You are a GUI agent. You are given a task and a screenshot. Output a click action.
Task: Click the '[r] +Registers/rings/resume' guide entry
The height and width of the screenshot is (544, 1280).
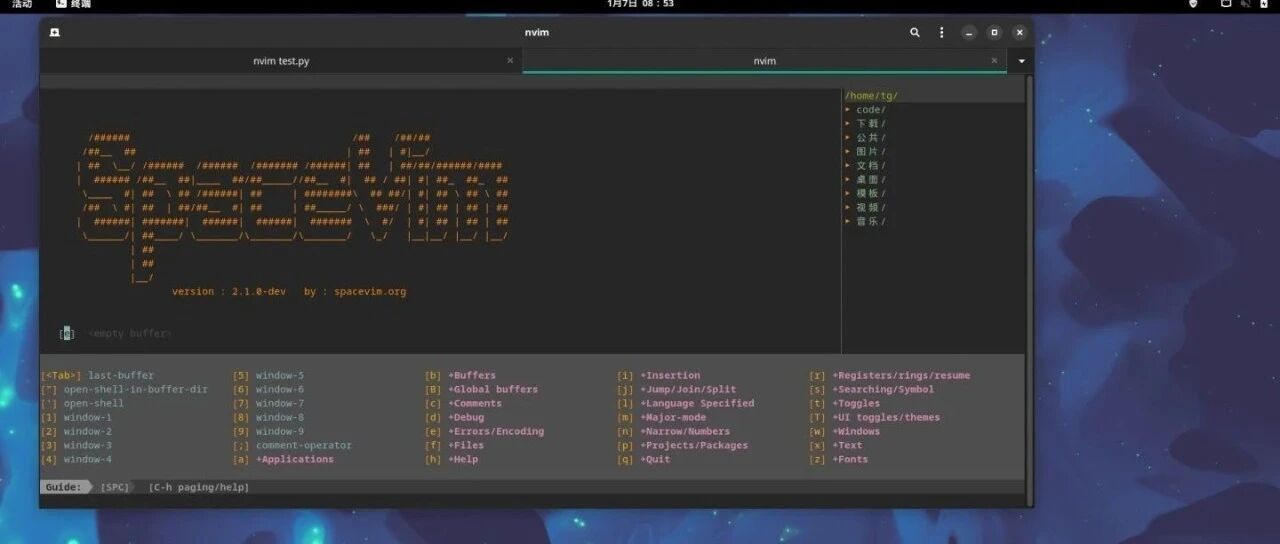coord(890,376)
